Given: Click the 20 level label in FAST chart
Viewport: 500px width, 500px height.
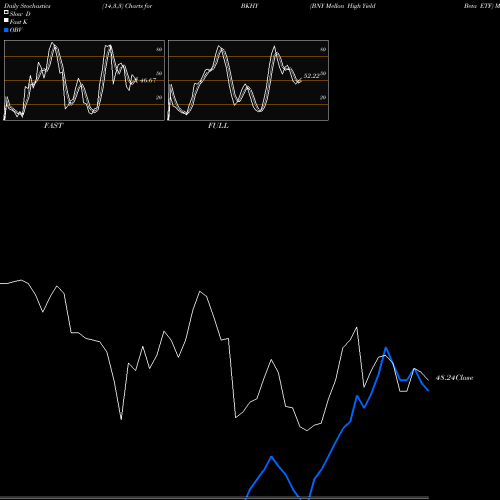Looking at the screenshot, I should [x=159, y=97].
